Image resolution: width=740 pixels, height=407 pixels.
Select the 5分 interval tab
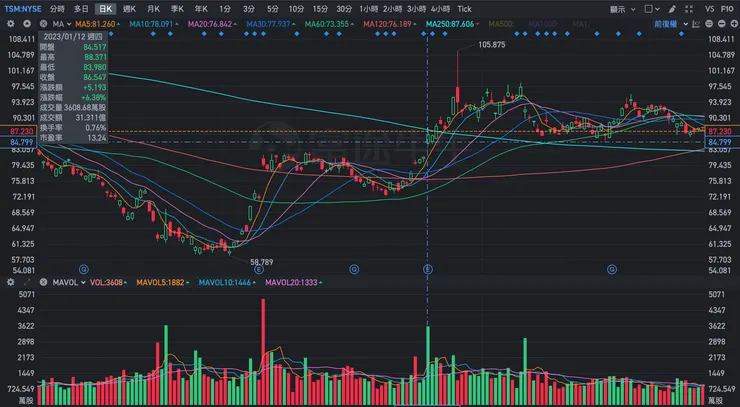coord(272,9)
